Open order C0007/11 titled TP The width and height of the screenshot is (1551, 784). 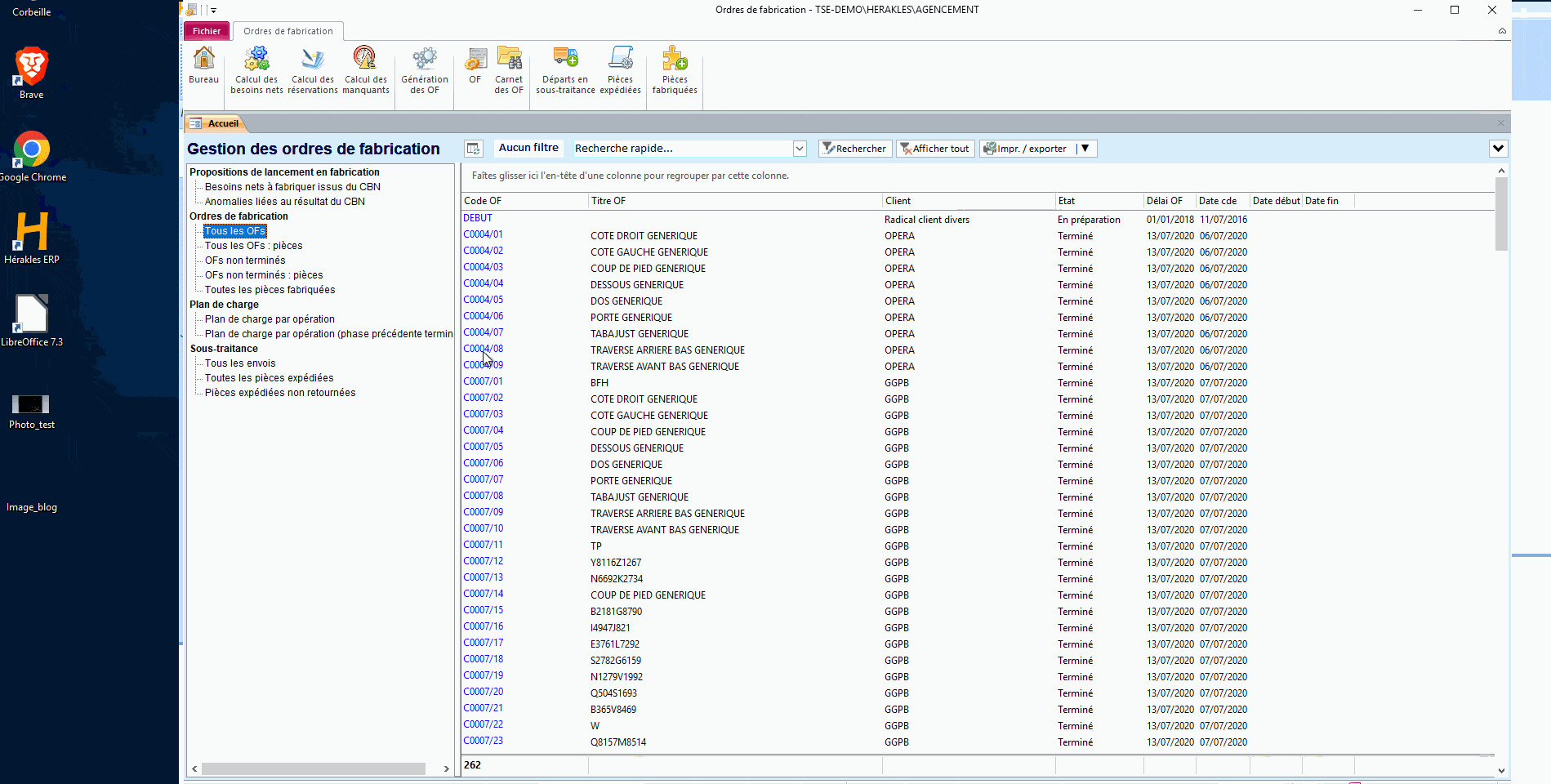[x=483, y=545]
